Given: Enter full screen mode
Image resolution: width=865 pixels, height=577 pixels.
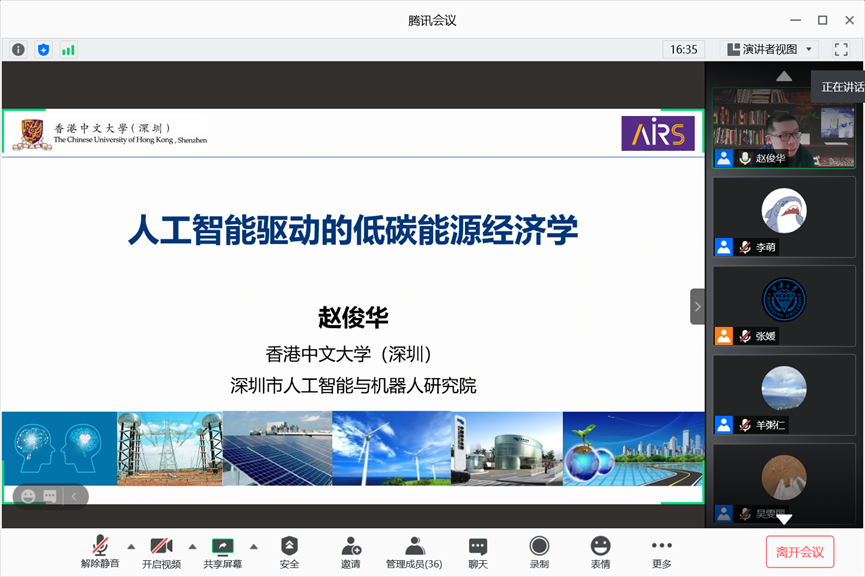Looking at the screenshot, I should coord(841,49).
